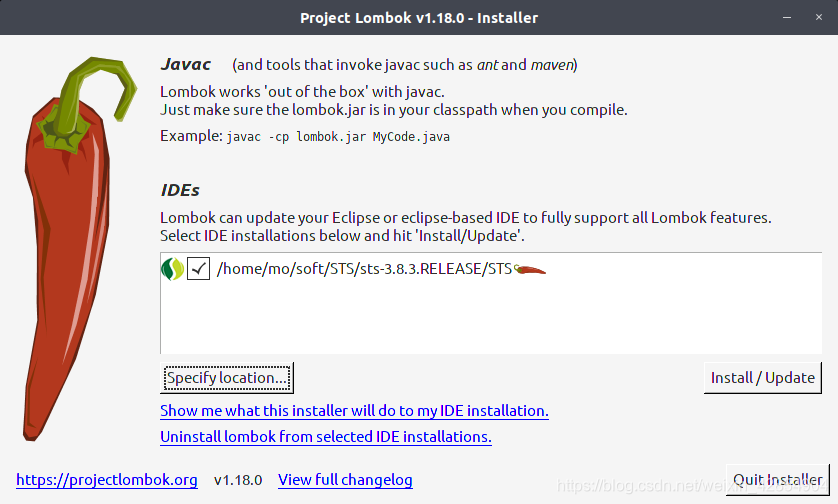Open the https://projectlombok.org link
This screenshot has width=838, height=504.
pos(107,479)
